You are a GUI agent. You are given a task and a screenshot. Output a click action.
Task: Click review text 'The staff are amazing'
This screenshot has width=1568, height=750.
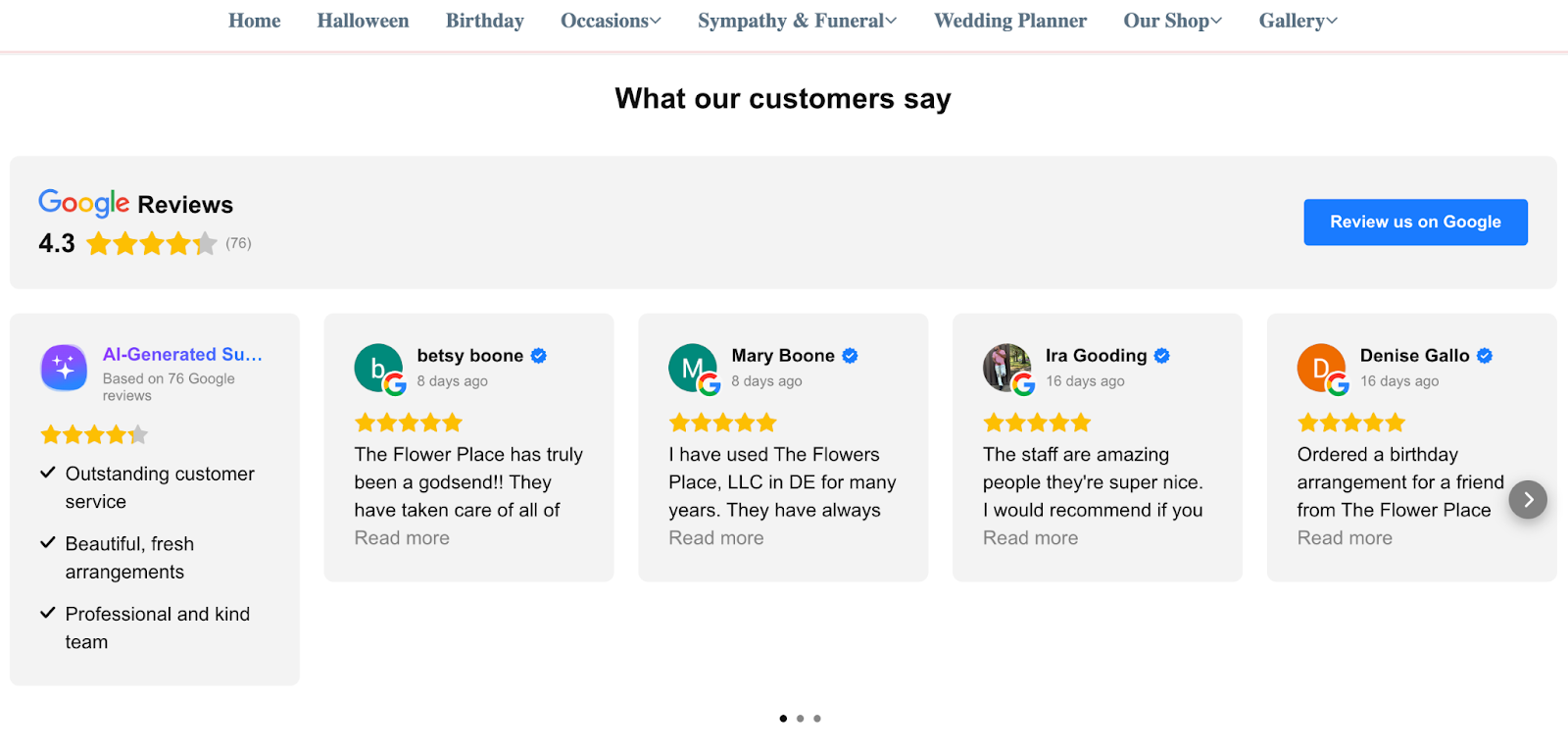coord(1076,455)
